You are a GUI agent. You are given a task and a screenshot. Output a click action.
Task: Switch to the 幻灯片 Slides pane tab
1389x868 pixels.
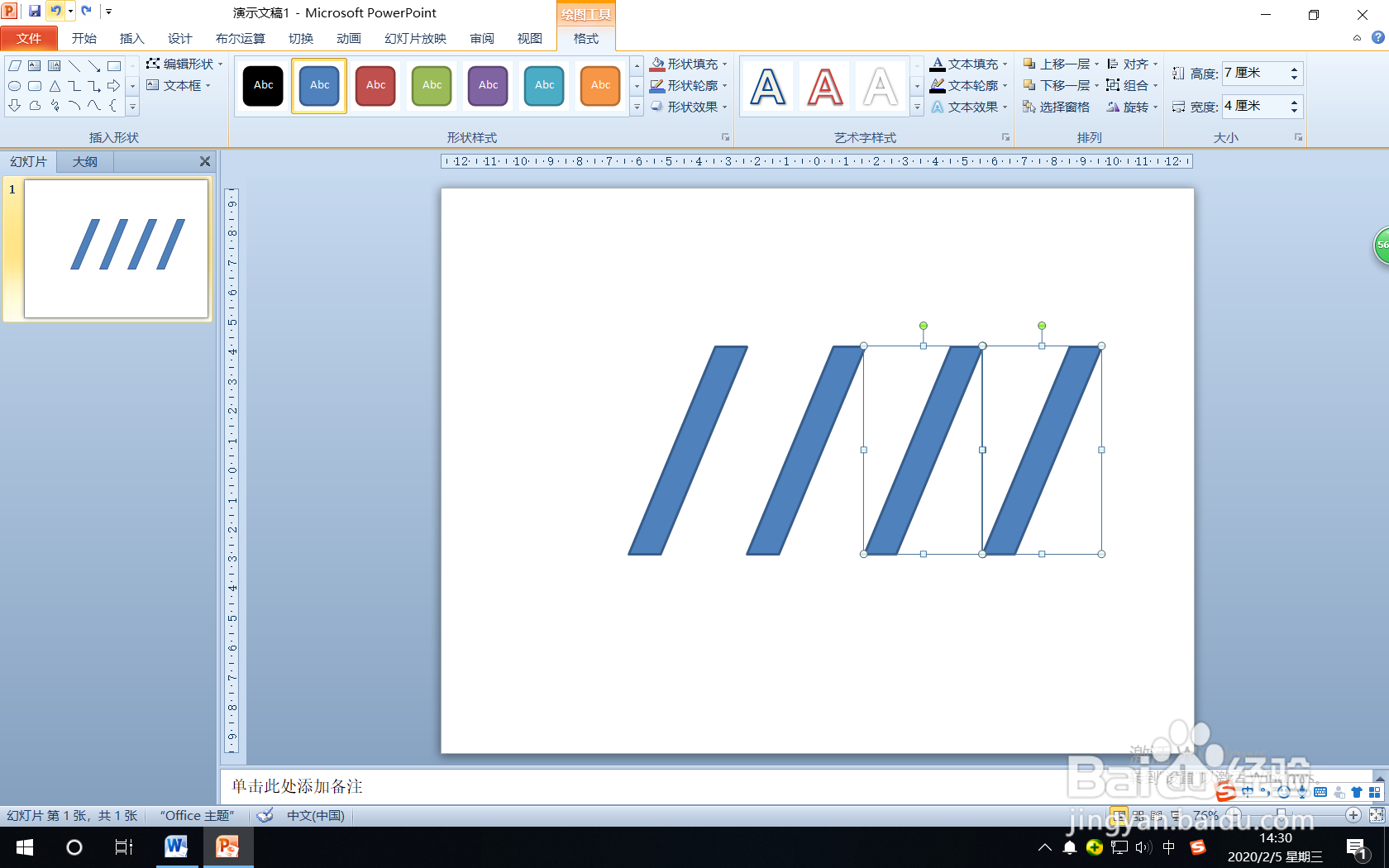(x=29, y=162)
